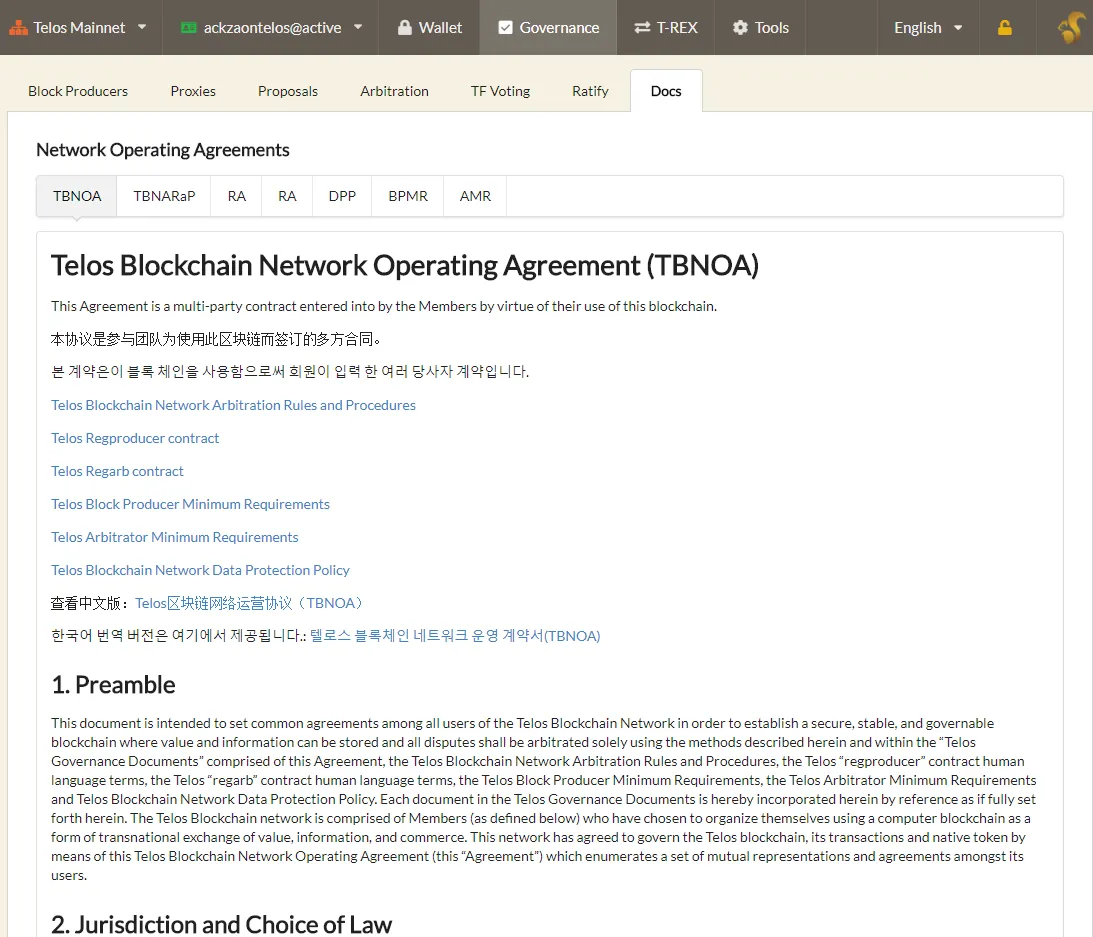The height and width of the screenshot is (937, 1093).
Task: Click the squirrel logo icon
Action: point(1071,28)
